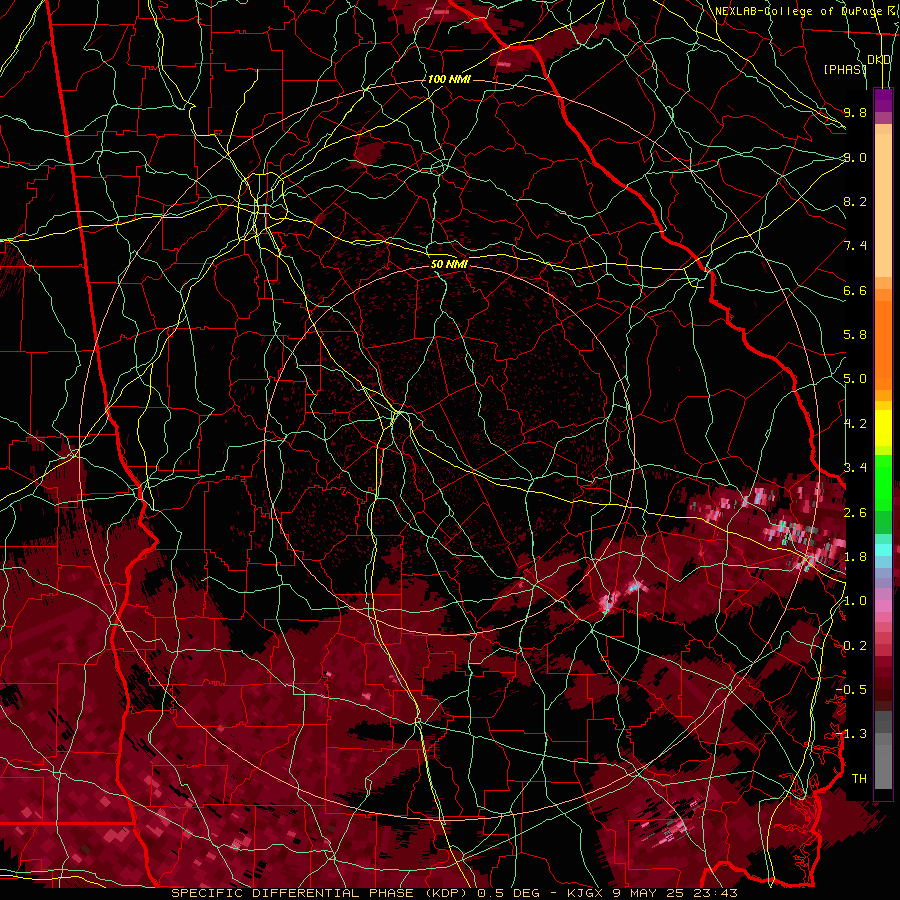The width and height of the screenshot is (900, 900).
Task: Pick the orange segment of the colorbar
Action: [883, 344]
